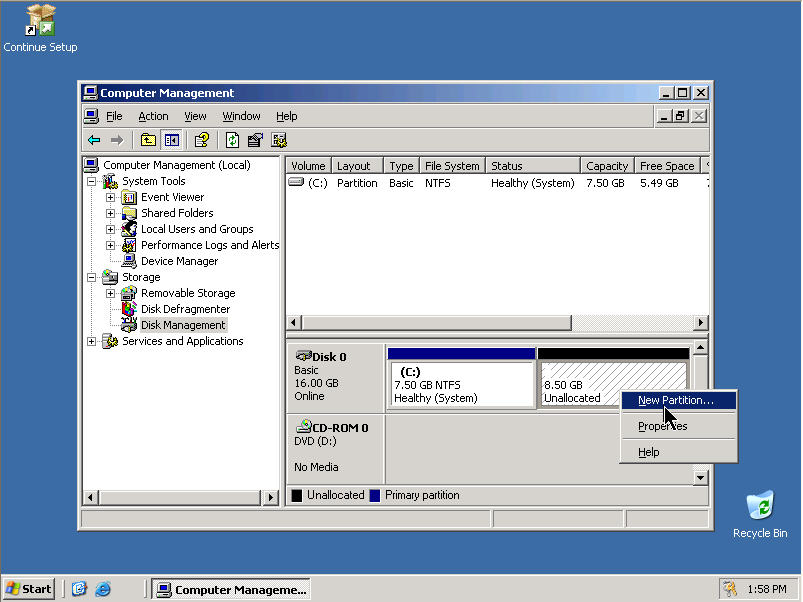Viewport: 803px width, 602px height.
Task: Click the Refresh toolbar icon
Action: [x=232, y=140]
